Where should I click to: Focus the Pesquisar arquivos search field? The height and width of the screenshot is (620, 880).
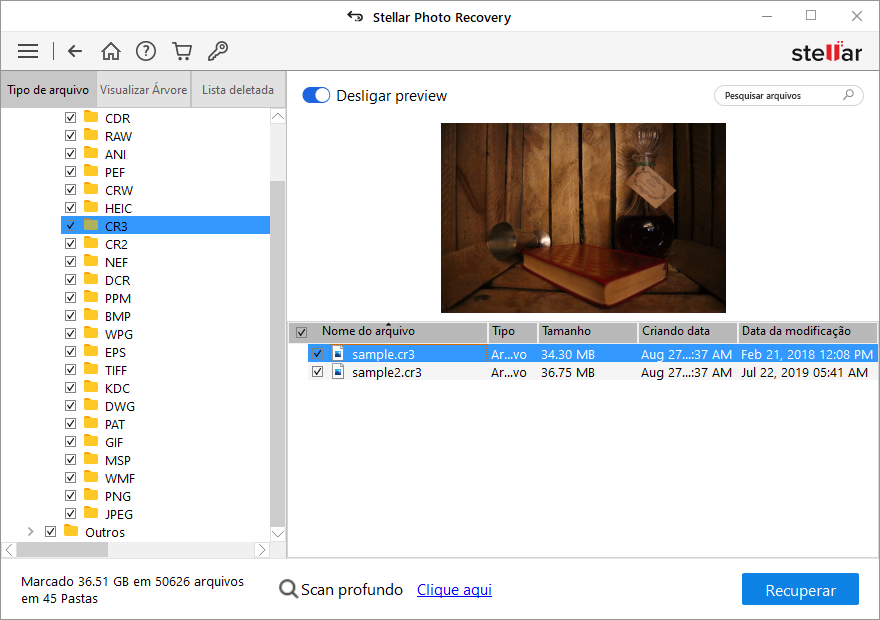(x=789, y=95)
